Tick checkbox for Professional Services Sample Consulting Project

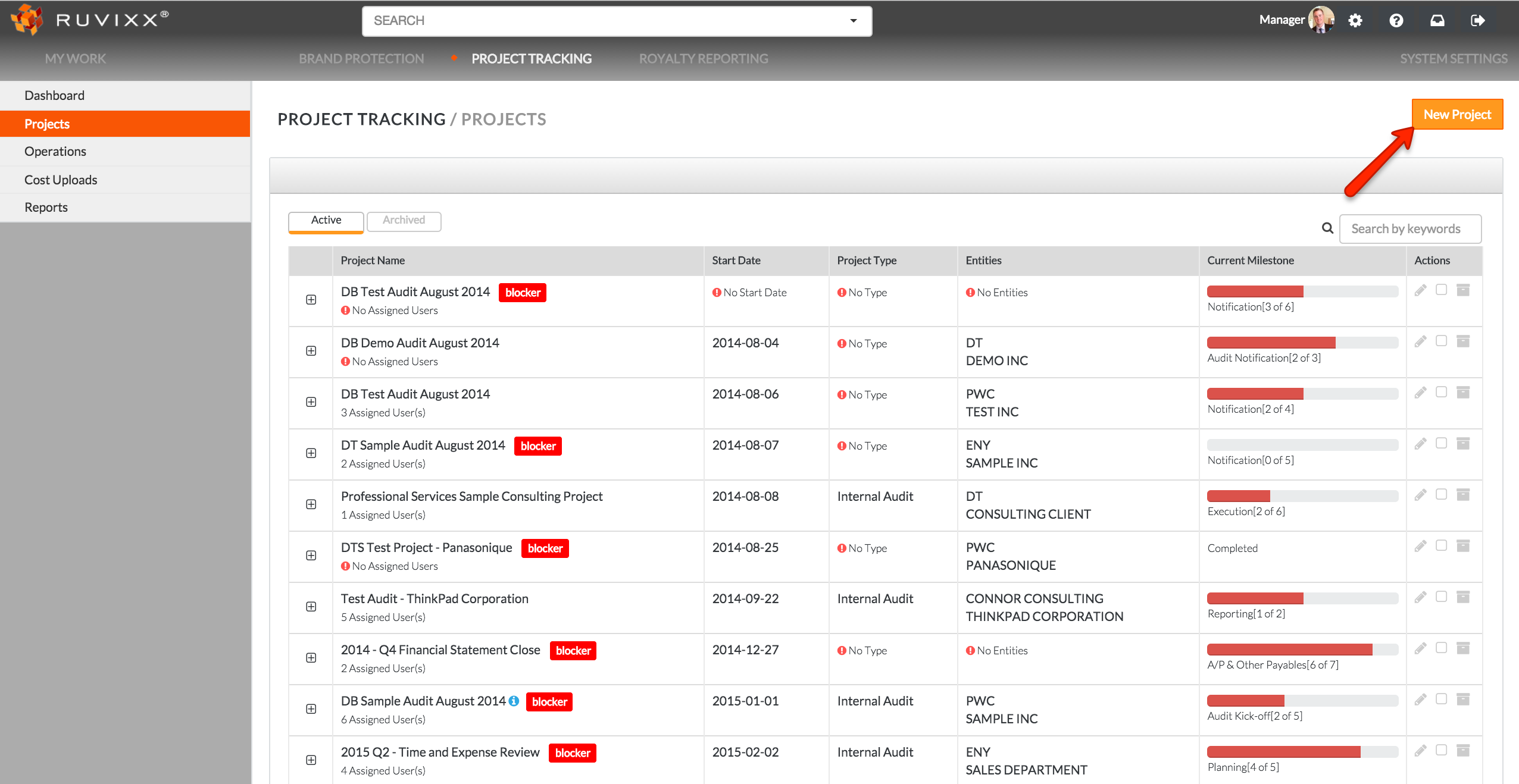pyautogui.click(x=1441, y=494)
